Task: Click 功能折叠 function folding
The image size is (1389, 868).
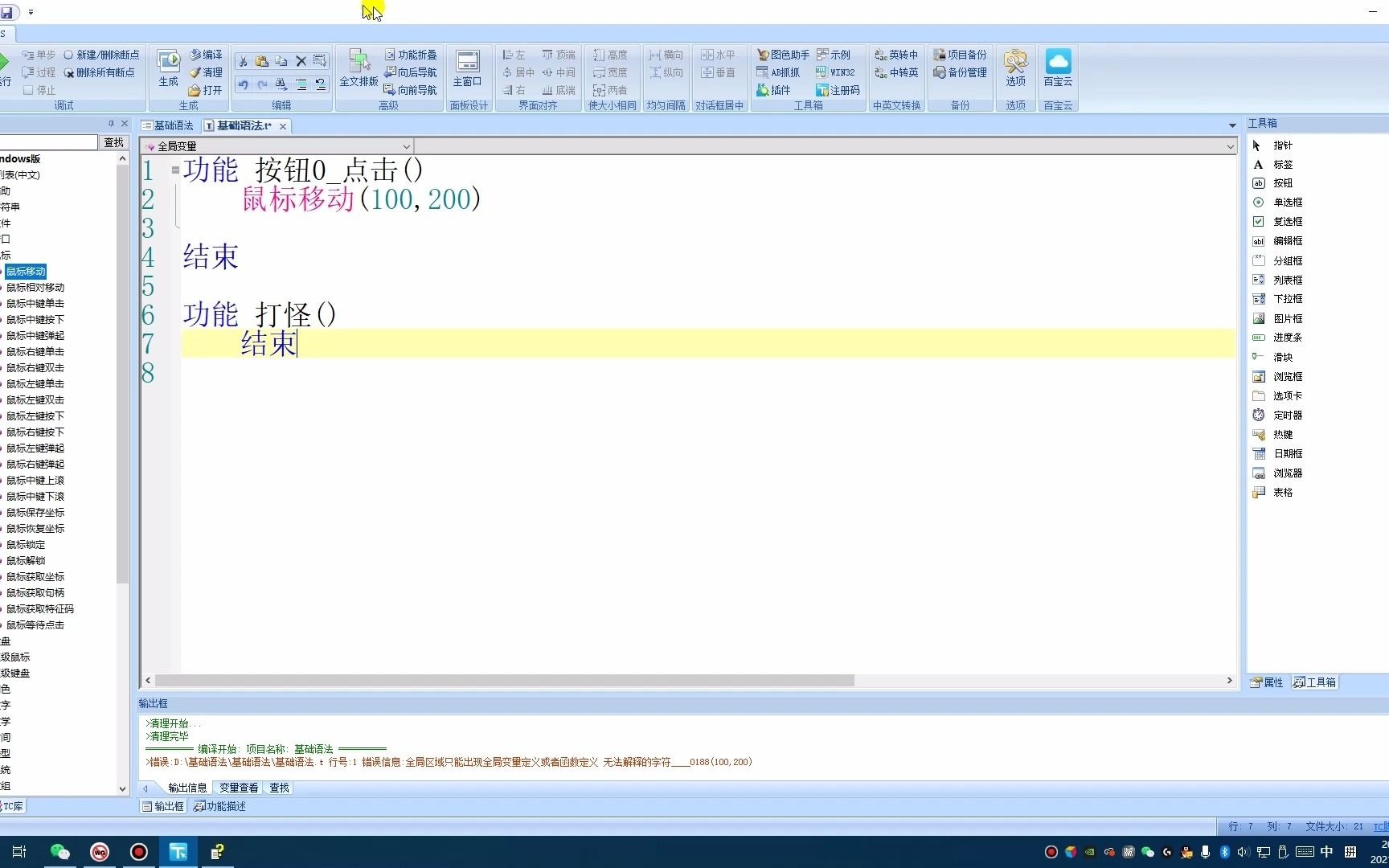Action: 411,55
